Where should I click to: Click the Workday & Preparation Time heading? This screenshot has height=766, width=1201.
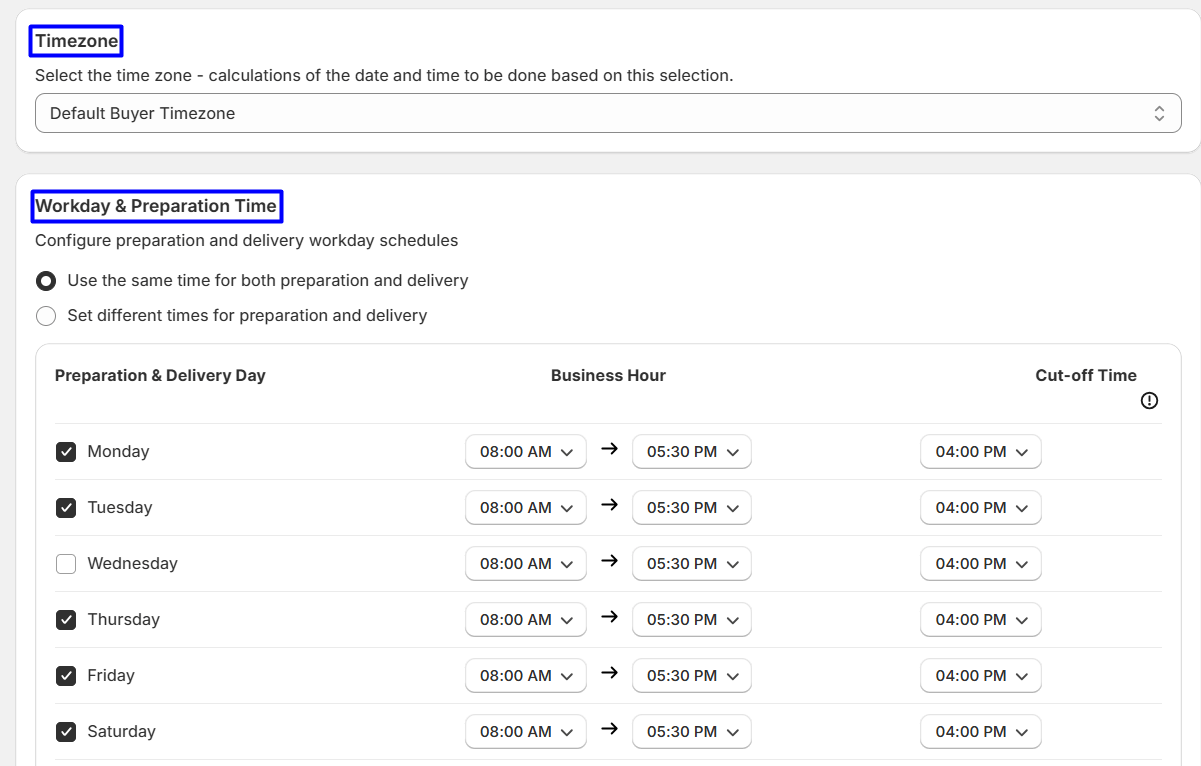pos(156,206)
